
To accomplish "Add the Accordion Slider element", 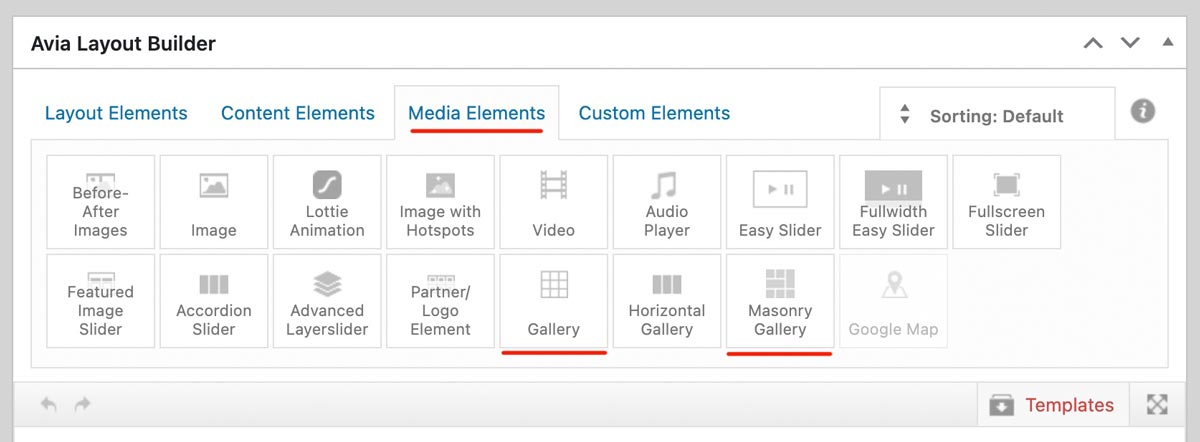I will point(214,301).
